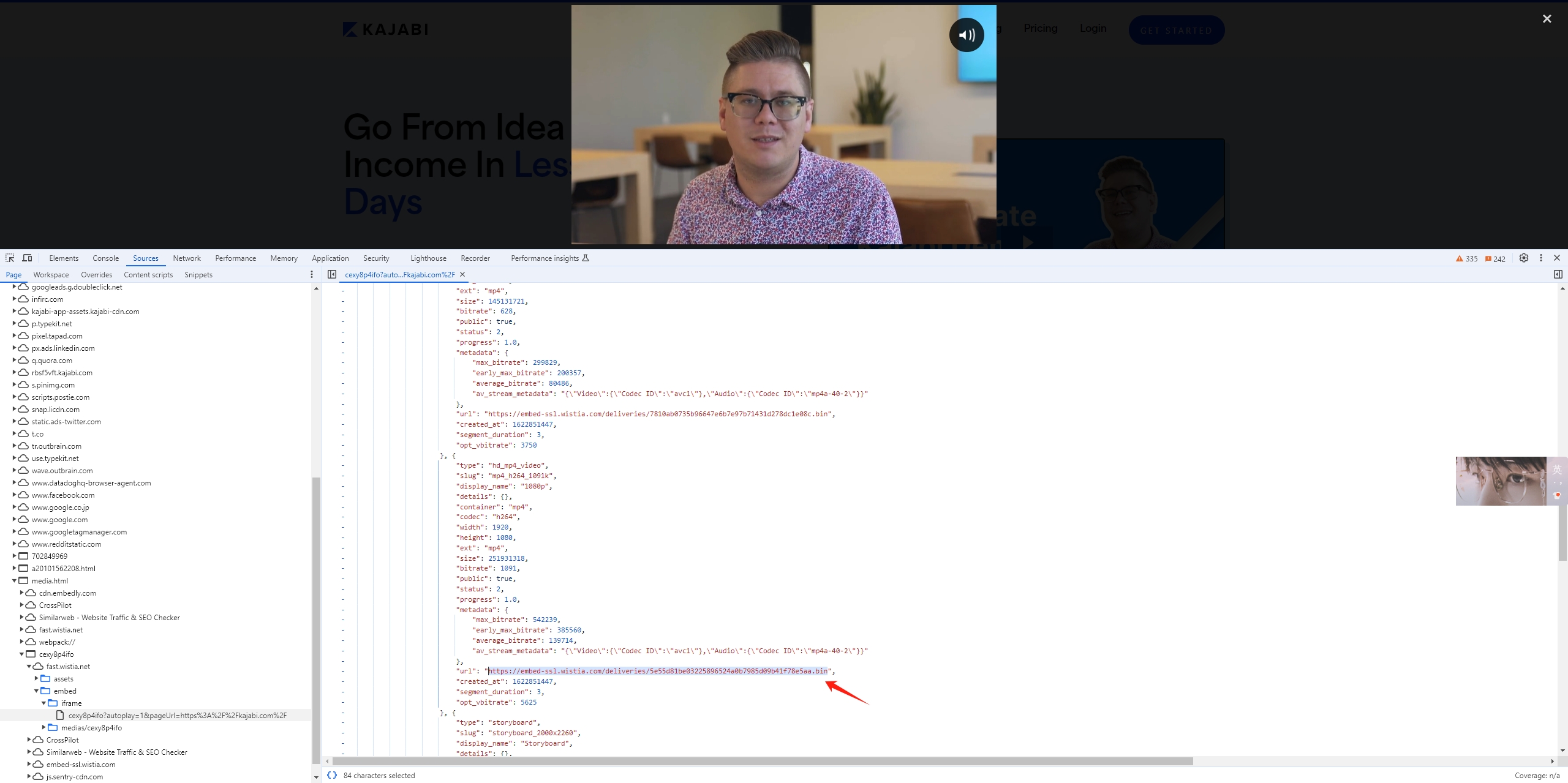Toggle the audio speaker icon on video
The height and width of the screenshot is (783, 1568).
pos(965,35)
